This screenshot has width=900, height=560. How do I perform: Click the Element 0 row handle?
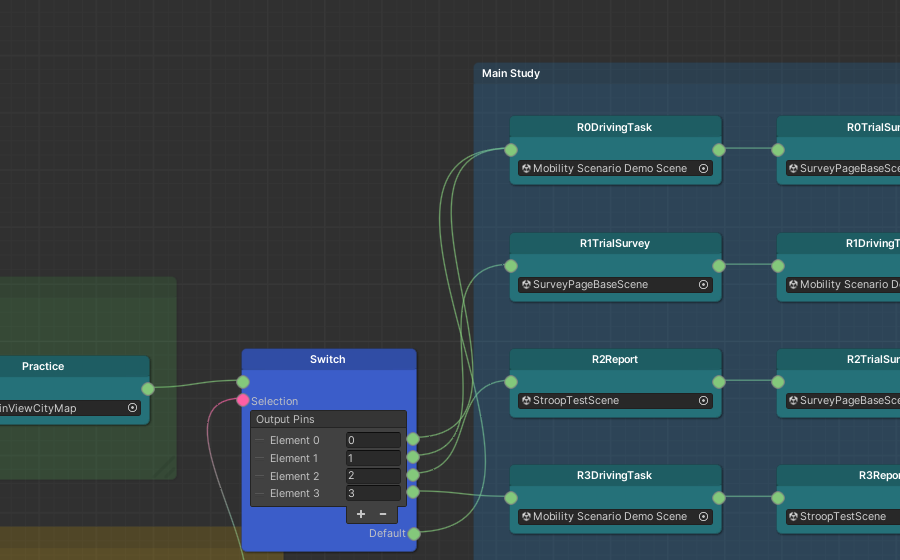click(x=259, y=440)
